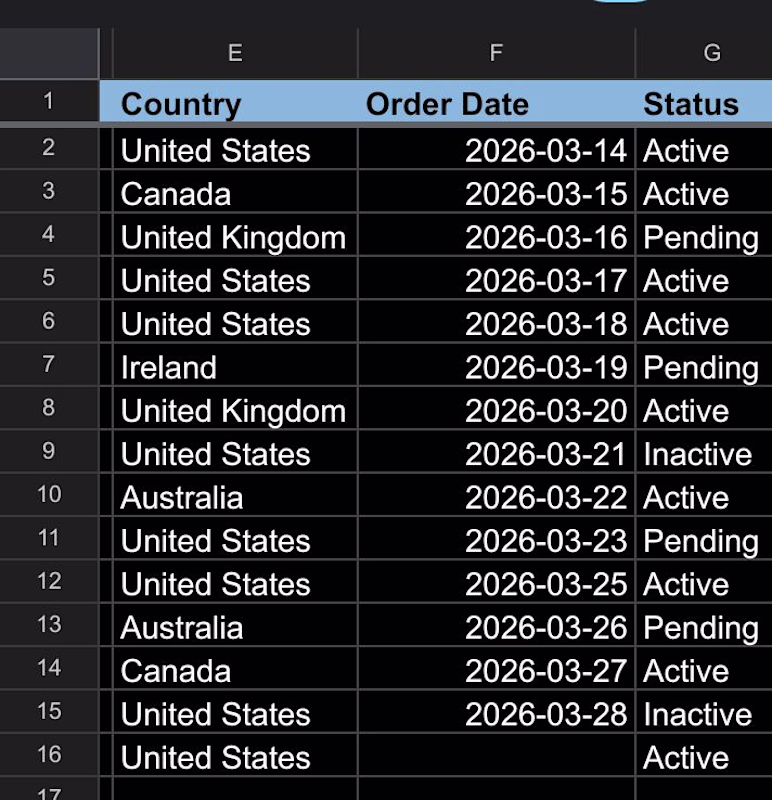The width and height of the screenshot is (772, 800).
Task: Click the Order Date header cell
Action: coord(496,104)
